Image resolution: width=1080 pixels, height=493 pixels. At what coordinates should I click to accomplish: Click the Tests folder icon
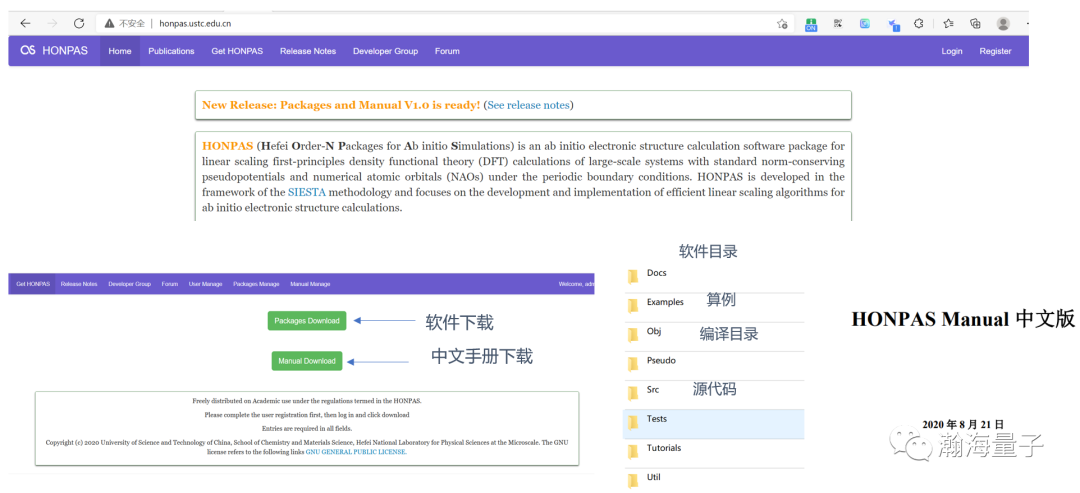633,422
